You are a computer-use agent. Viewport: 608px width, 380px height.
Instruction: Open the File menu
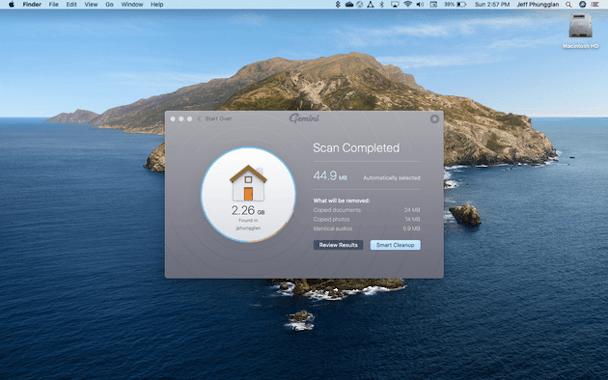54,5
